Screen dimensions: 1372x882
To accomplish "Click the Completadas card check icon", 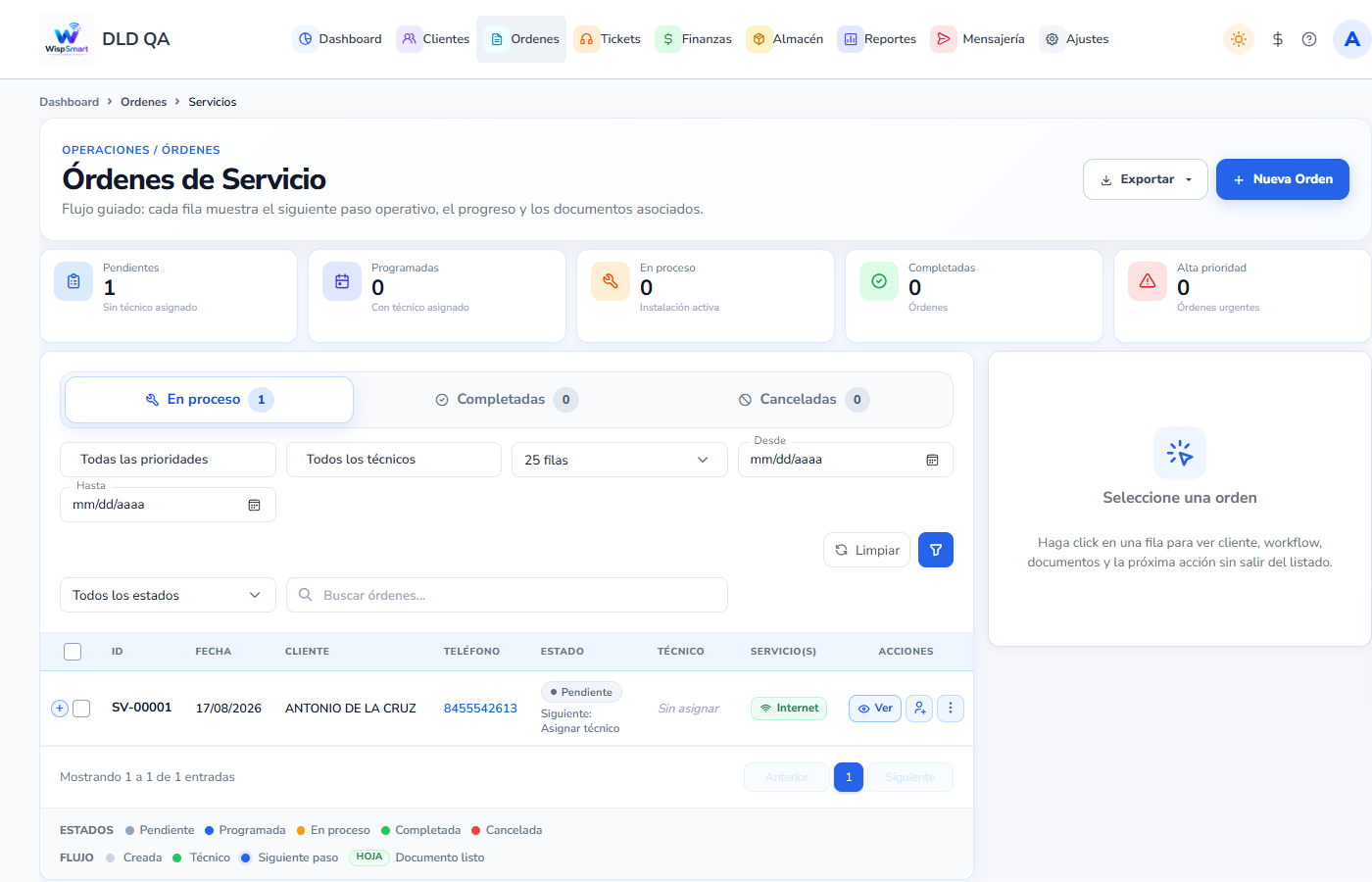I will 879,281.
